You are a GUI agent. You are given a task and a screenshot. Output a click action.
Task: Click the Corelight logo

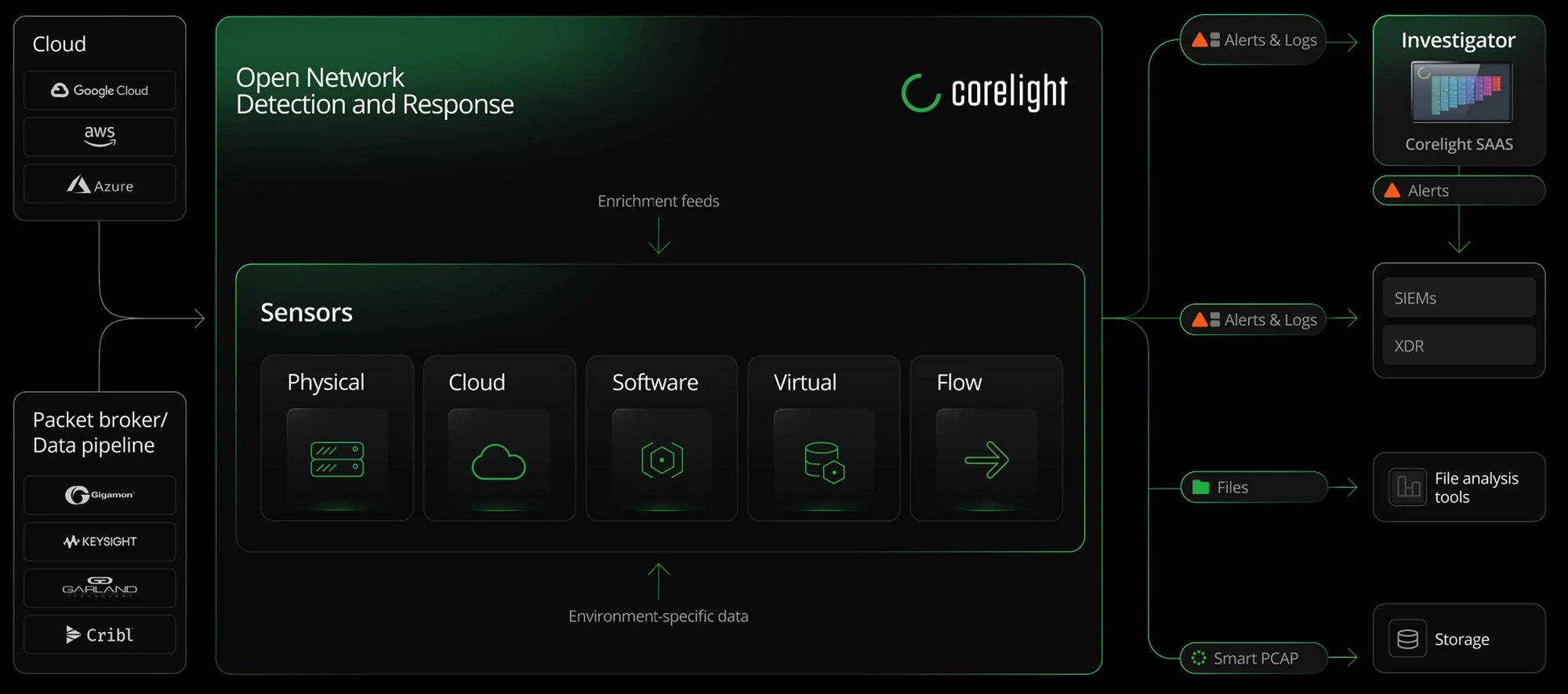coord(984,93)
